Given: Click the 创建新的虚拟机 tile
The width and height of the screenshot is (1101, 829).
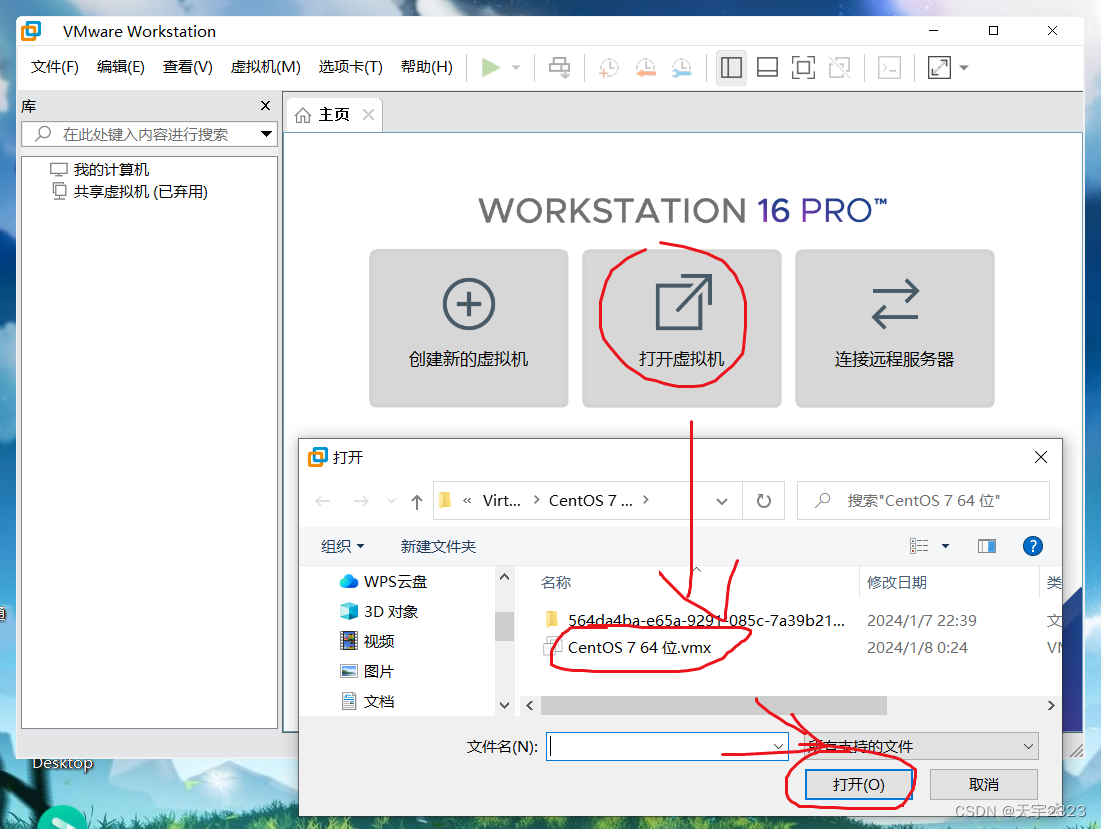Looking at the screenshot, I should pyautogui.click(x=468, y=328).
